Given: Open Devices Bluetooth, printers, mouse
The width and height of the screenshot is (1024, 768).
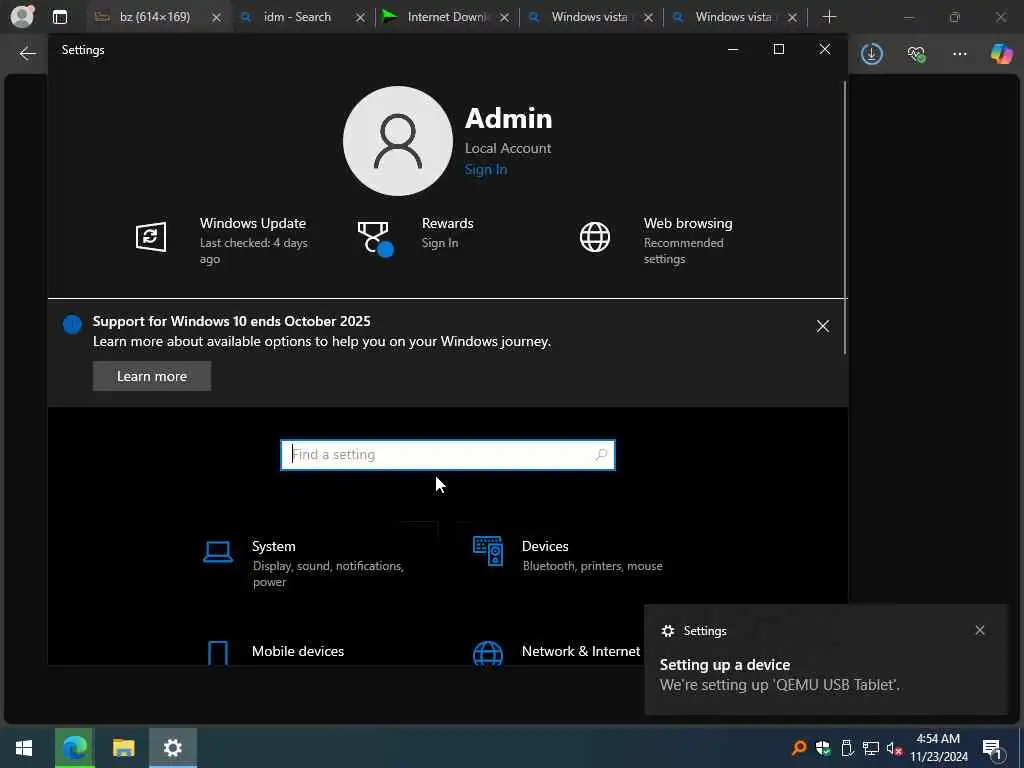Looking at the screenshot, I should 592,566.
